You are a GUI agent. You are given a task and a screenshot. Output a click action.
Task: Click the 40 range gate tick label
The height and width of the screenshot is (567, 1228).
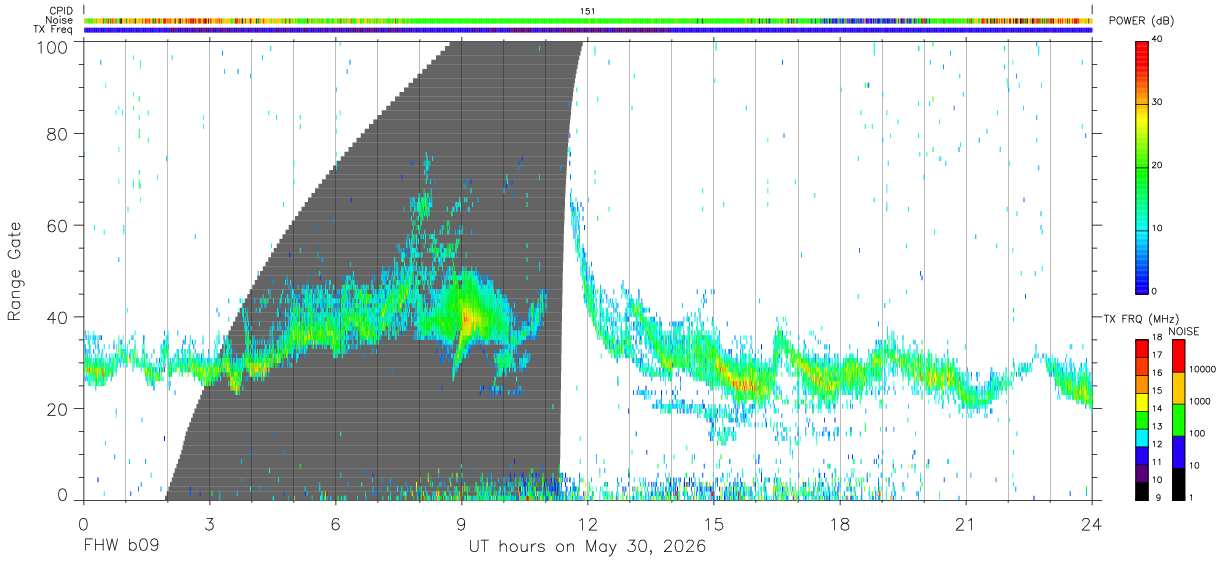coord(57,317)
